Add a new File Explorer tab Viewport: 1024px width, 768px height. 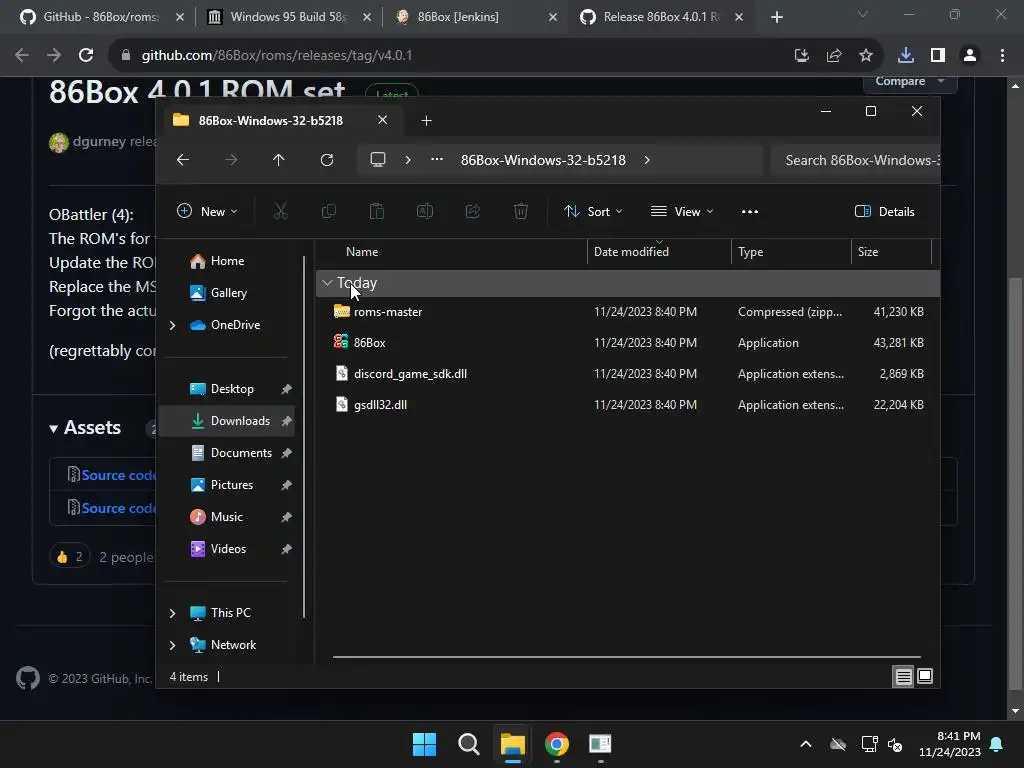pos(426,121)
